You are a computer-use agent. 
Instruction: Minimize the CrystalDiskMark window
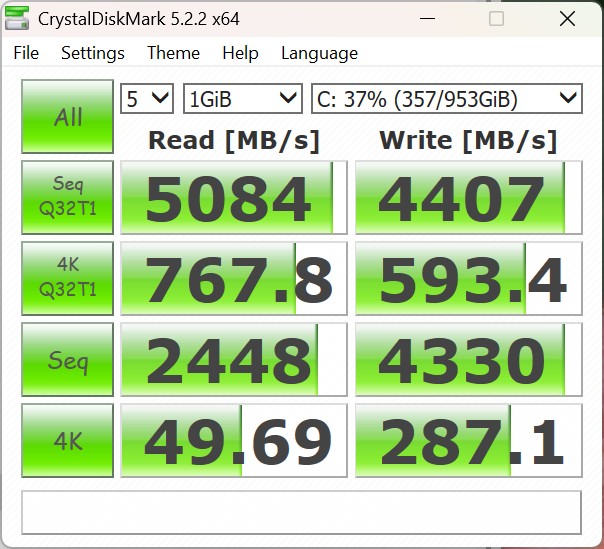[428, 18]
